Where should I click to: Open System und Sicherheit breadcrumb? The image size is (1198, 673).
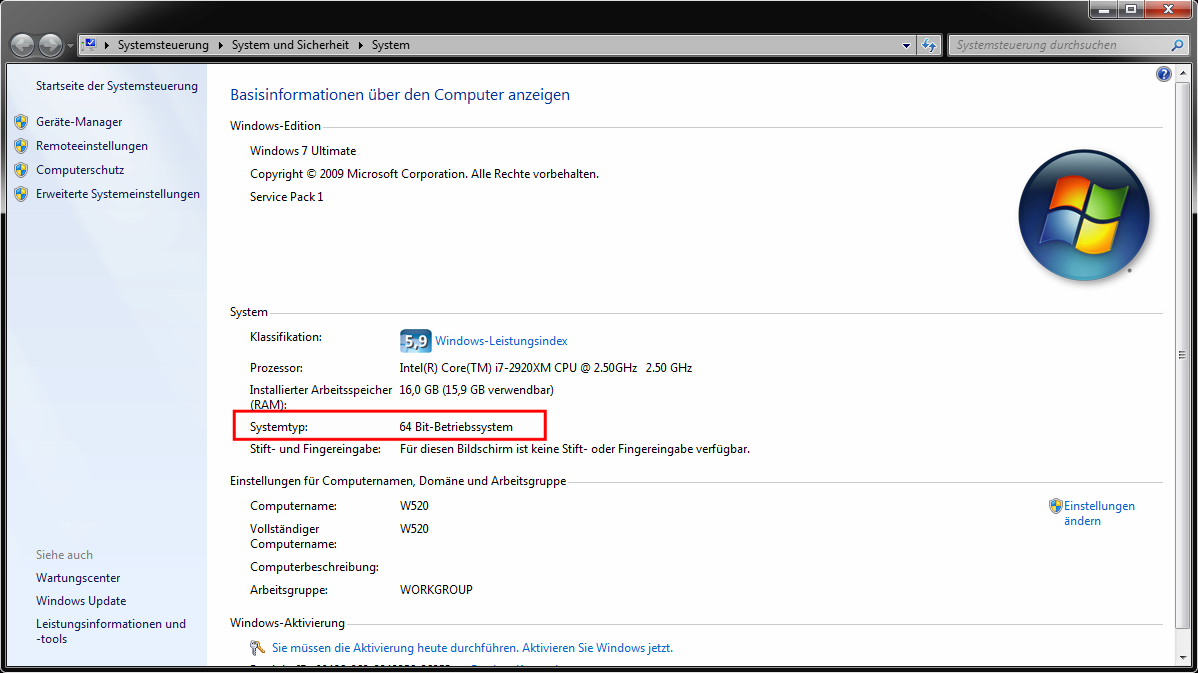point(290,45)
